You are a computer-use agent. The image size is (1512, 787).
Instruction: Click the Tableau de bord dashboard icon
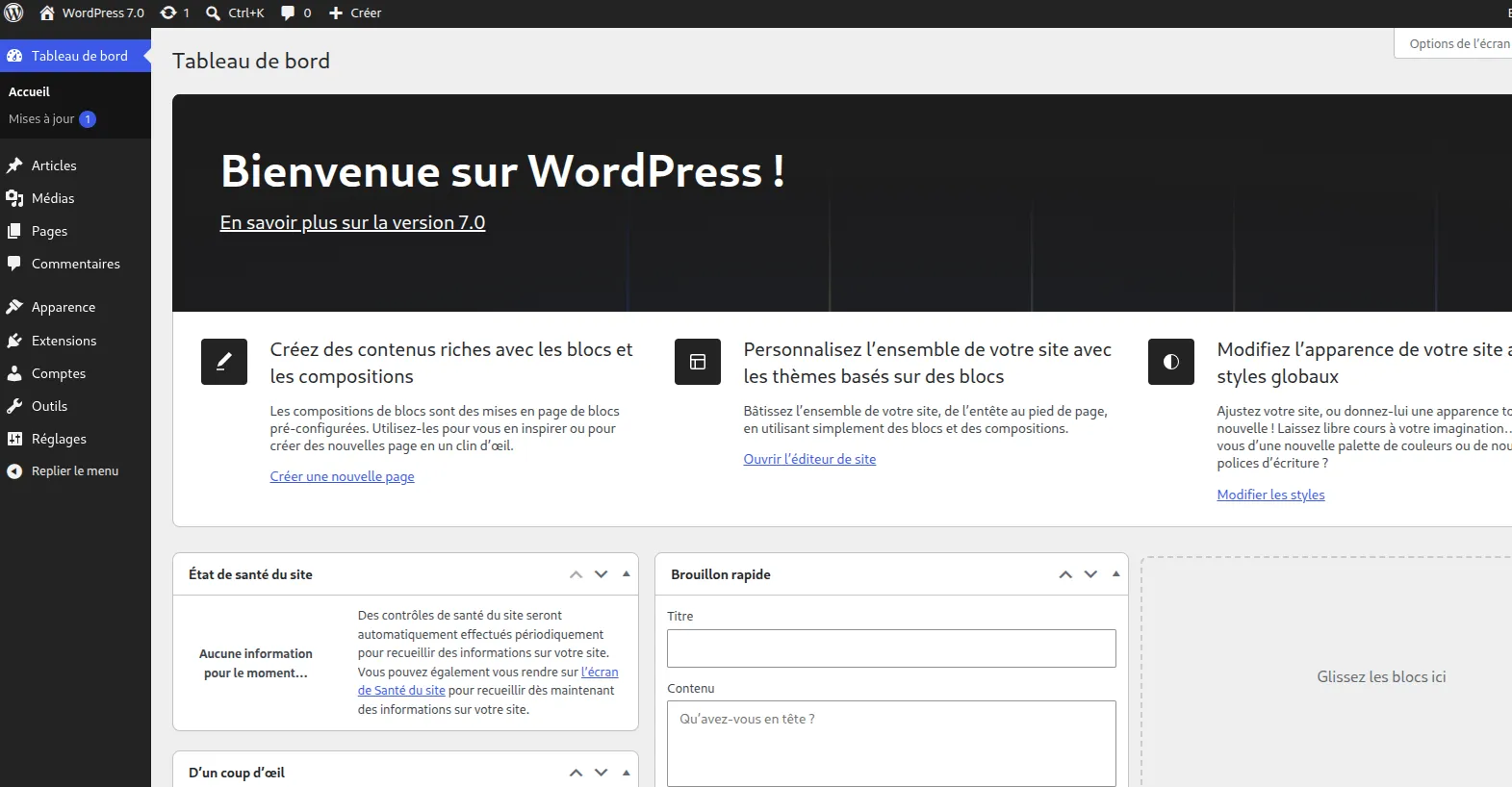[x=14, y=56]
